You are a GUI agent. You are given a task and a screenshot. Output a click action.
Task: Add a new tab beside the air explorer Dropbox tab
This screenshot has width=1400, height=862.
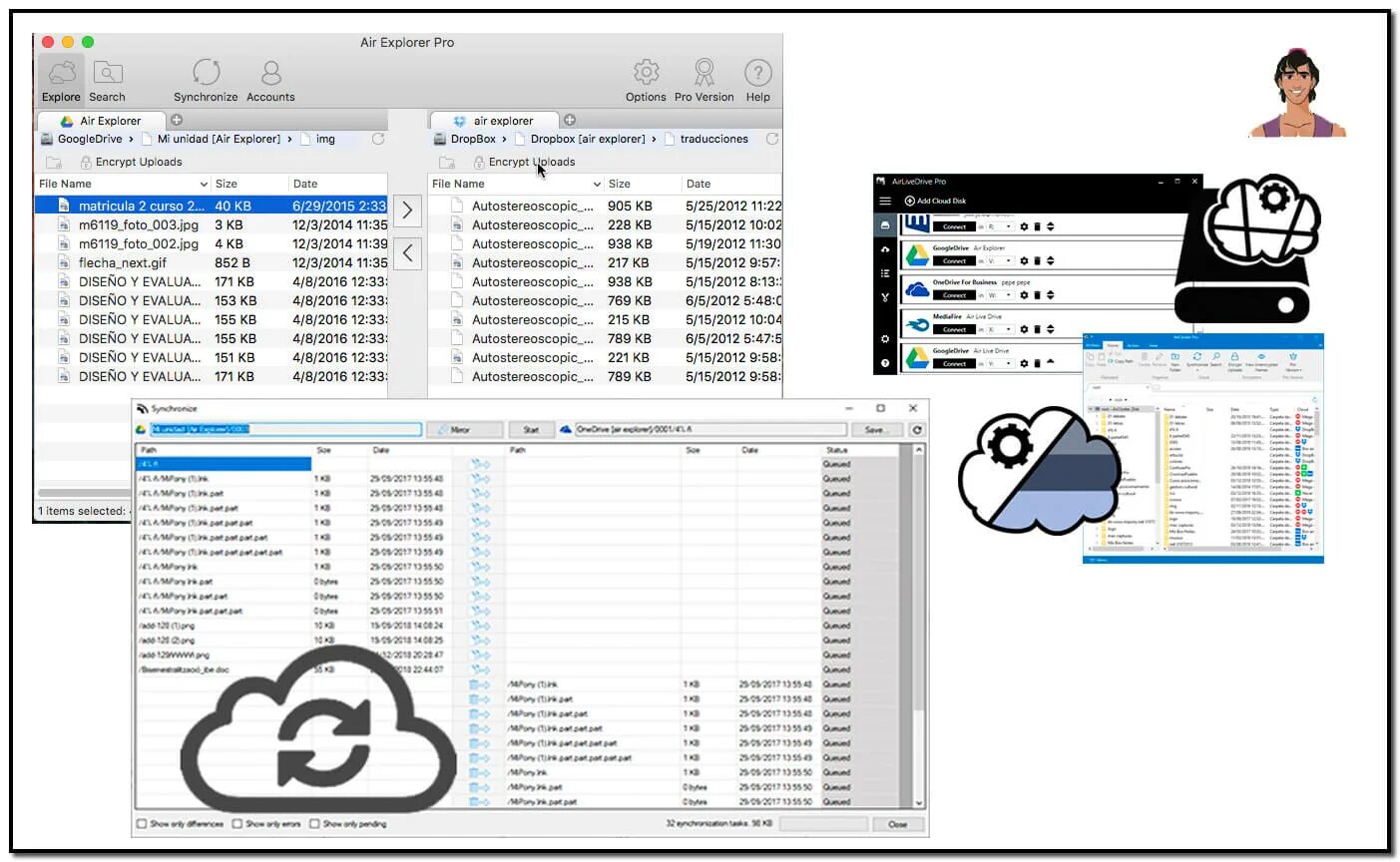(x=570, y=120)
